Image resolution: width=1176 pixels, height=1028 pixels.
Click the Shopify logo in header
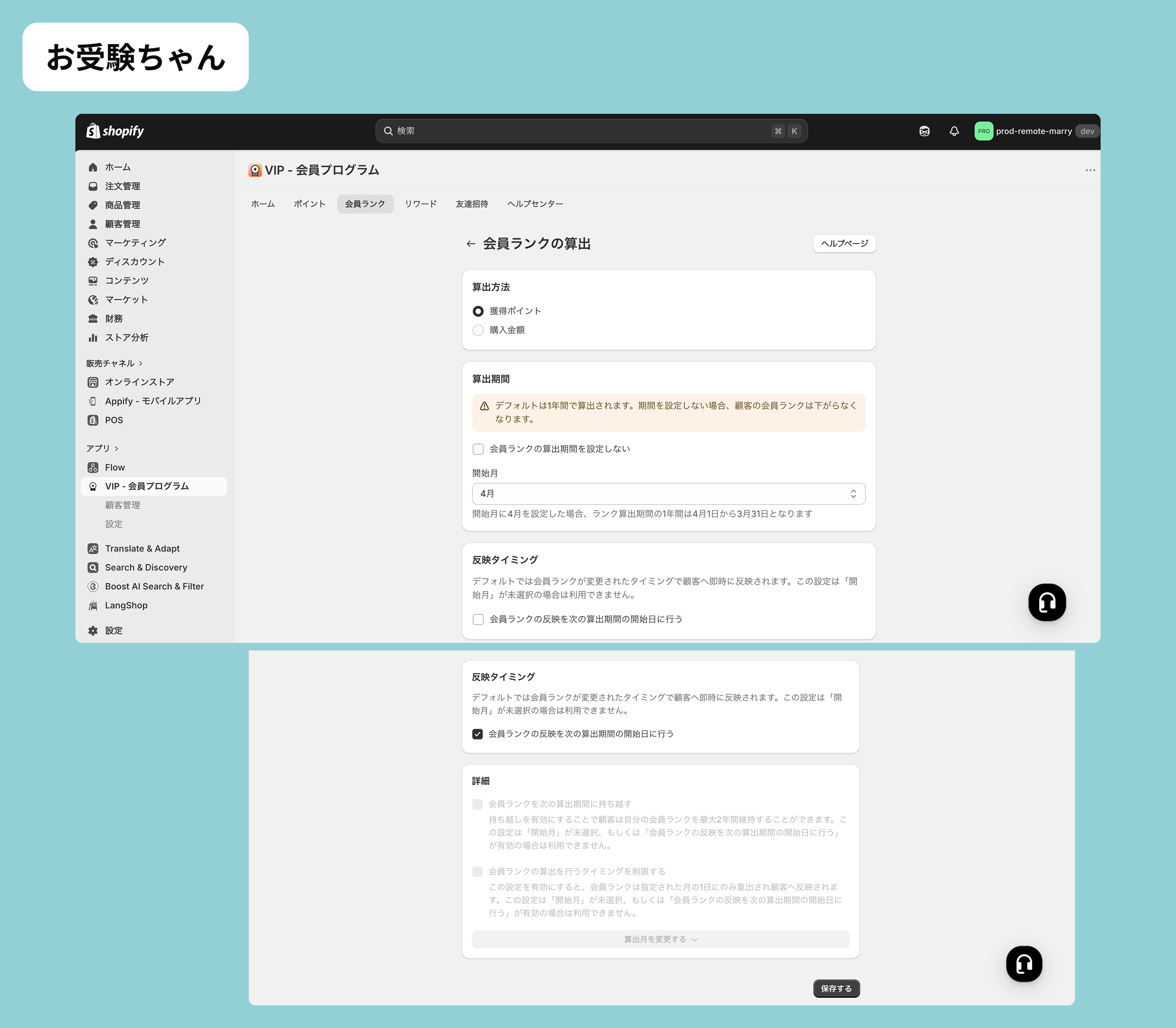pos(115,132)
